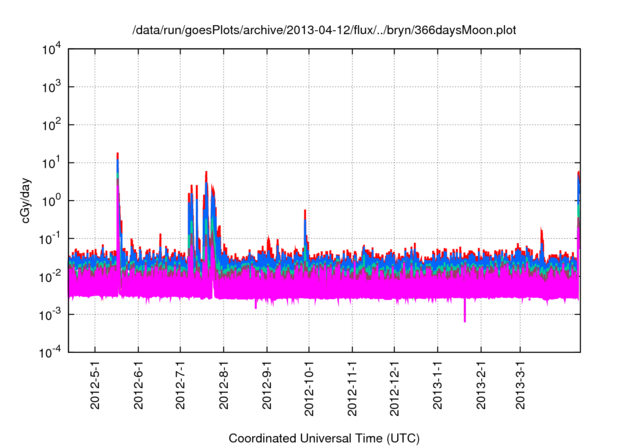Click the tallest red spike in May 2012
Screen dimensions: 640x448
[118, 156]
